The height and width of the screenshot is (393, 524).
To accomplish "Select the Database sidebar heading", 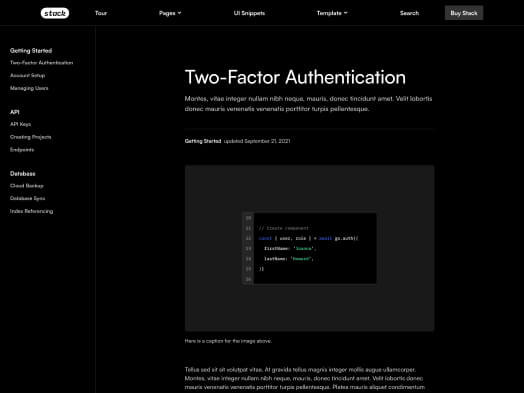I will 23,174.
